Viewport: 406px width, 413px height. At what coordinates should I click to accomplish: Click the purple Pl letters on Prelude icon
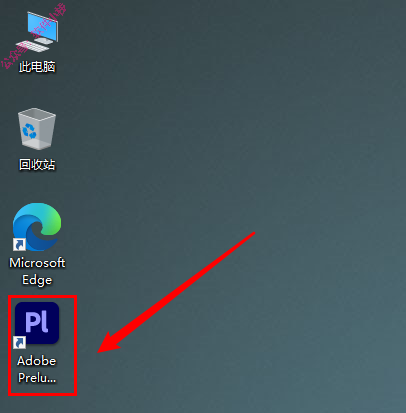37,322
